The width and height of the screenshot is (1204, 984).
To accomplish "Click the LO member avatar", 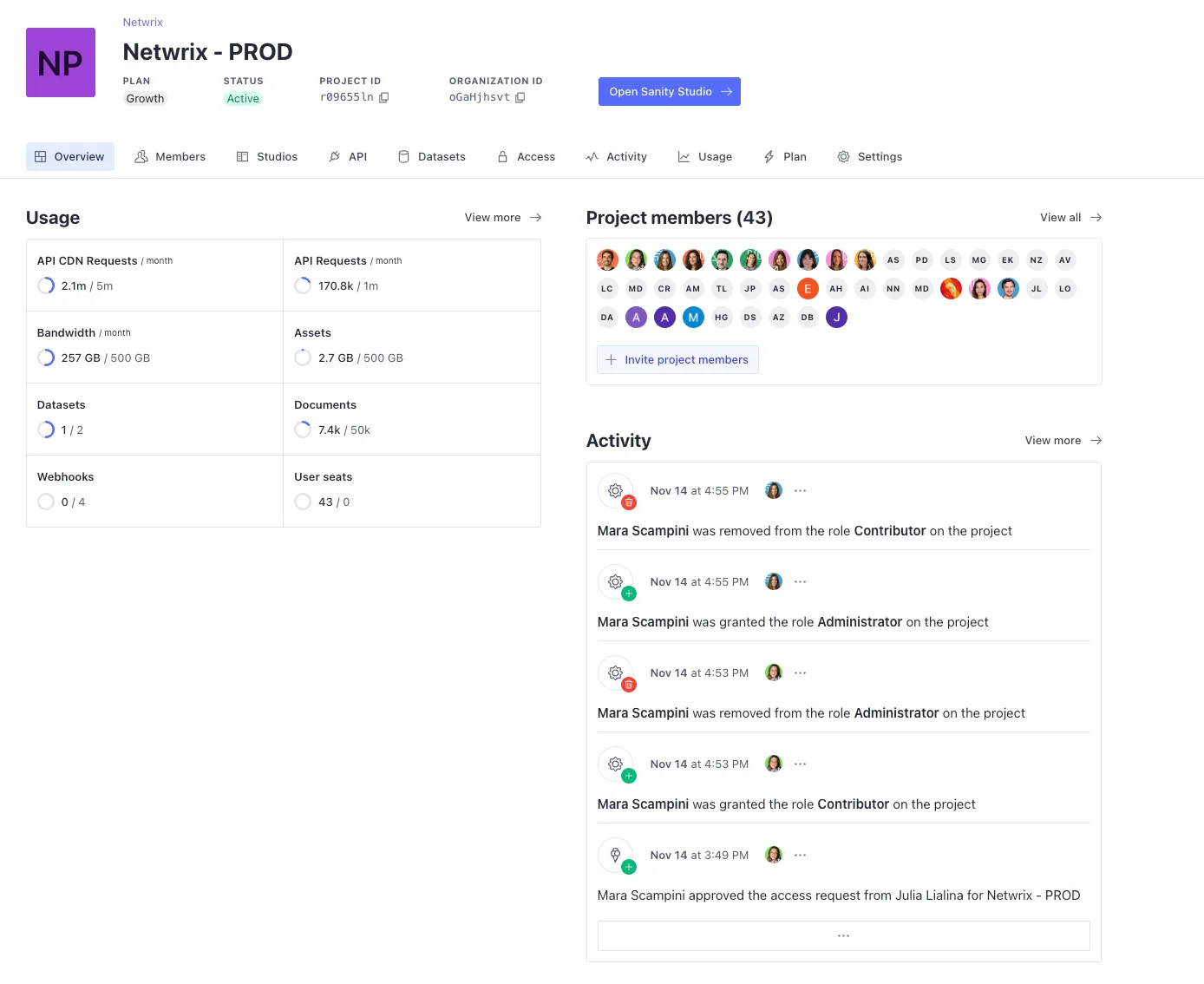I will coord(1065,289).
